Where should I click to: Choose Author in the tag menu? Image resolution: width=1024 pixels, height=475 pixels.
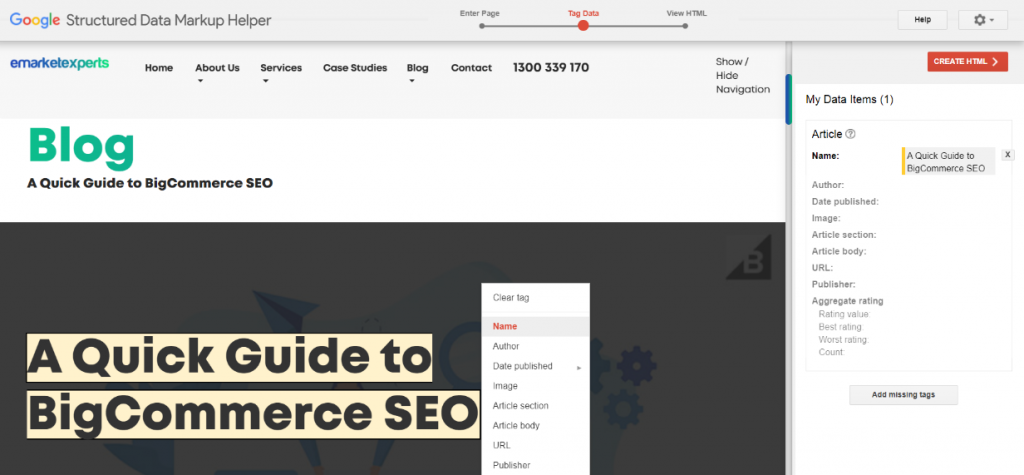(x=506, y=346)
